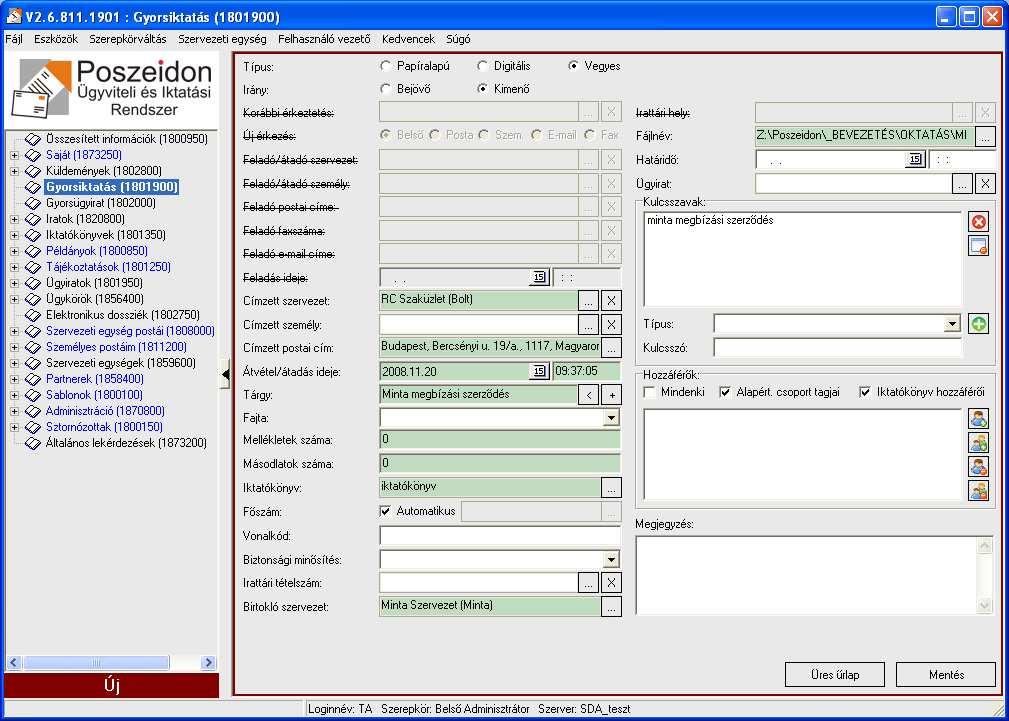Click the + button next to Tárgy

point(611,395)
